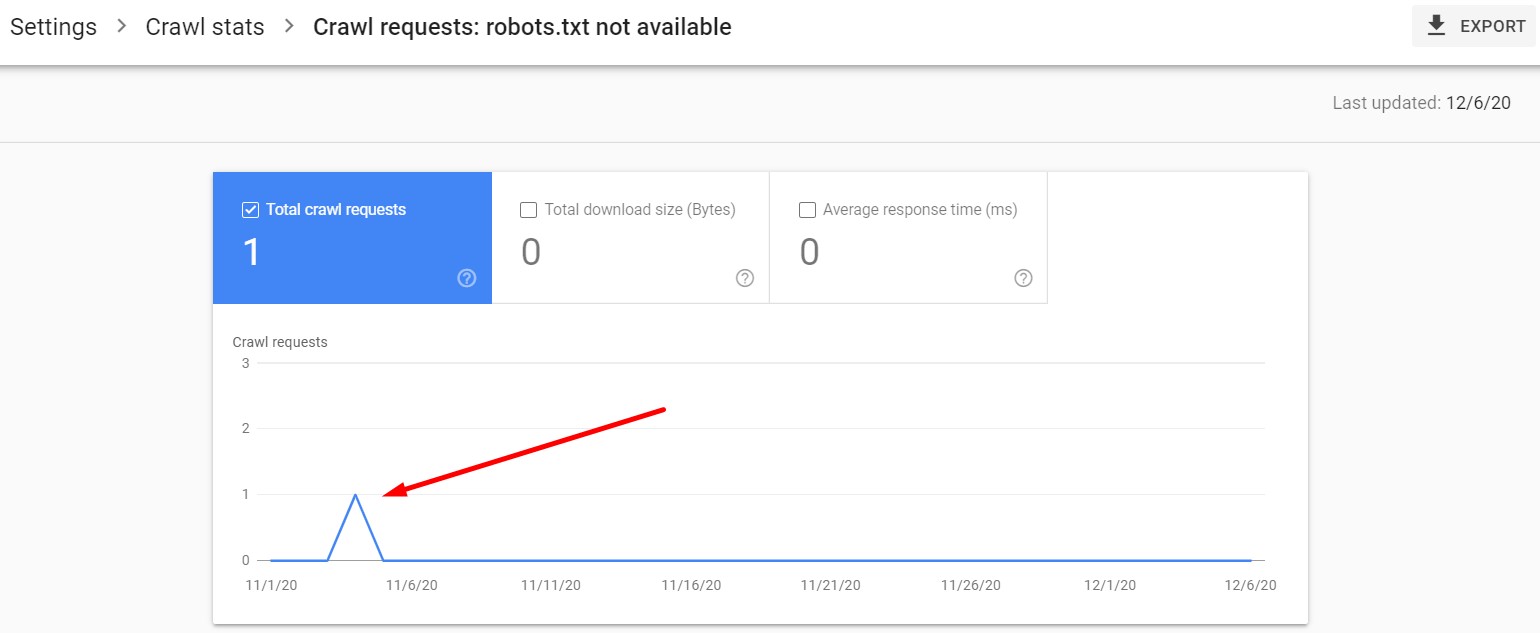Open the Settings breadcrumb link
Viewport: 1540px width, 633px height.
pyautogui.click(x=53, y=26)
